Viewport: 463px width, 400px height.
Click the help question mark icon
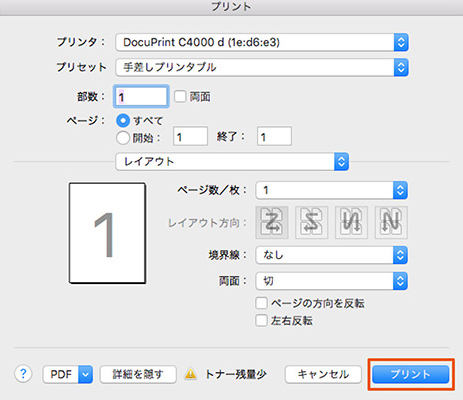click(23, 374)
